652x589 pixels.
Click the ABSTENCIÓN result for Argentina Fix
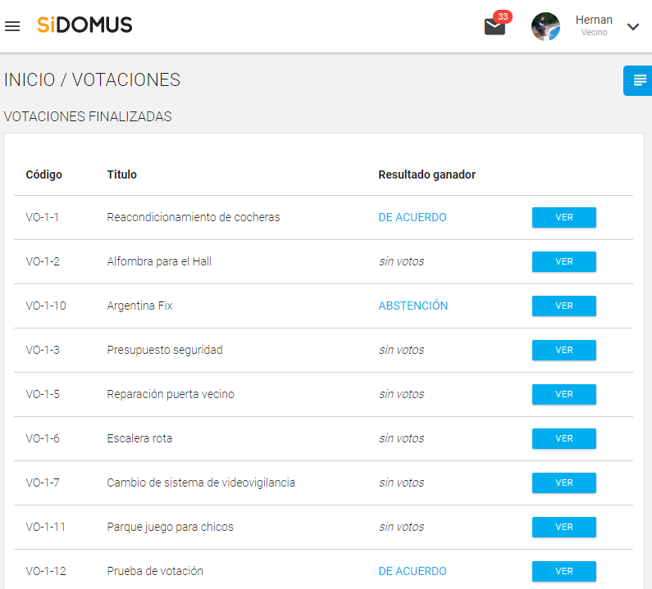pos(413,306)
